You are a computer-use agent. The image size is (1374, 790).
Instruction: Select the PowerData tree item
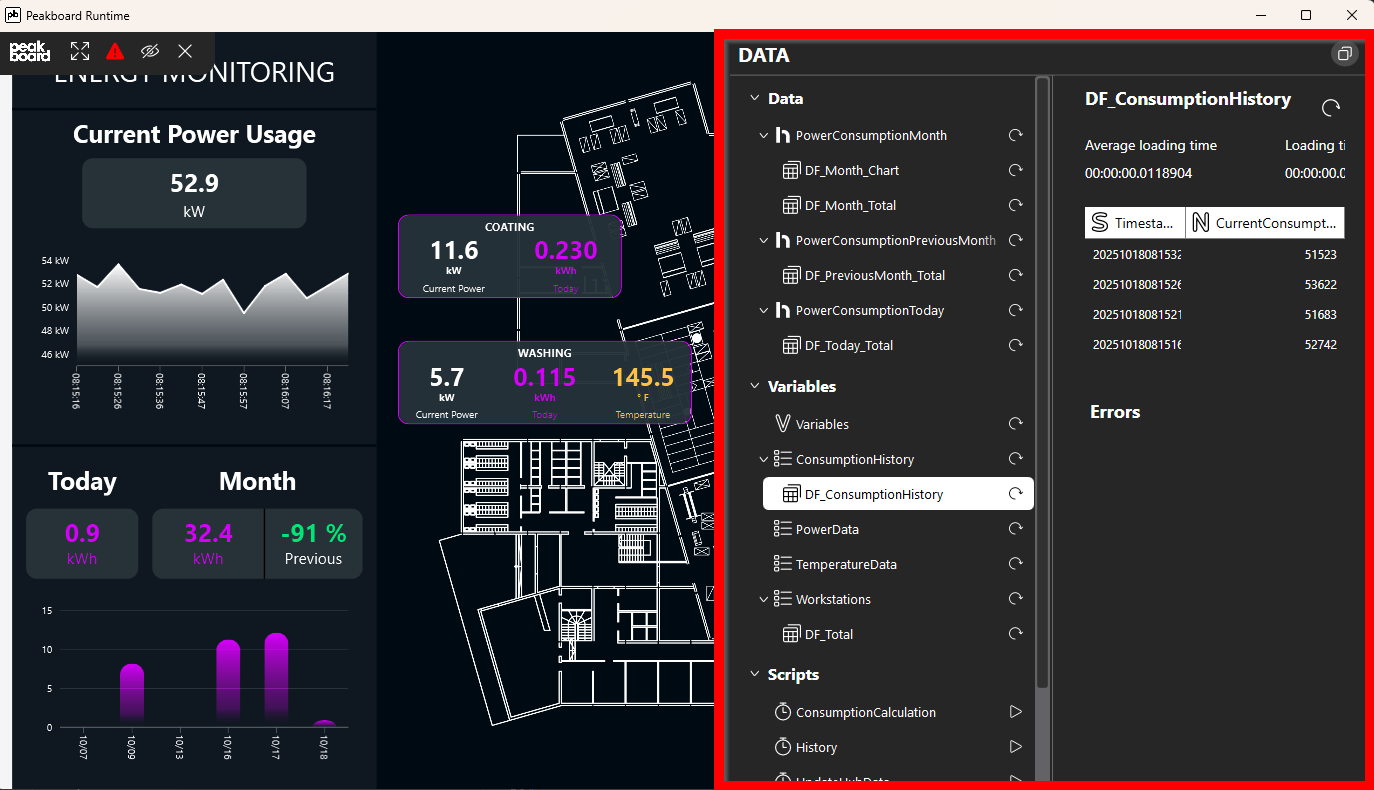coord(827,529)
